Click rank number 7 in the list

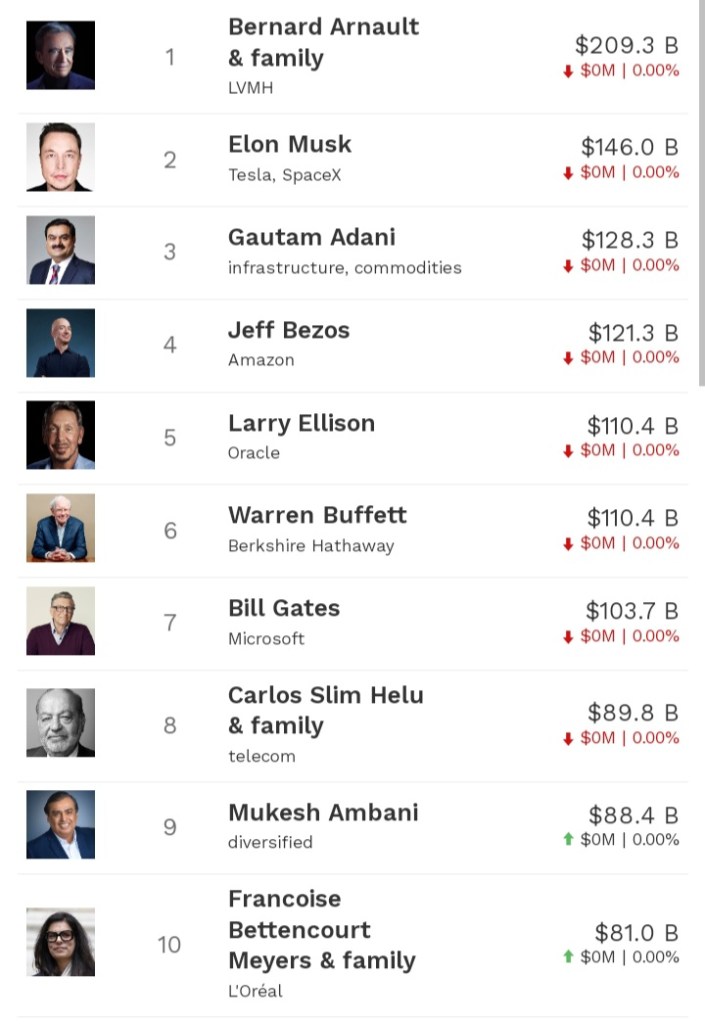tap(170, 623)
